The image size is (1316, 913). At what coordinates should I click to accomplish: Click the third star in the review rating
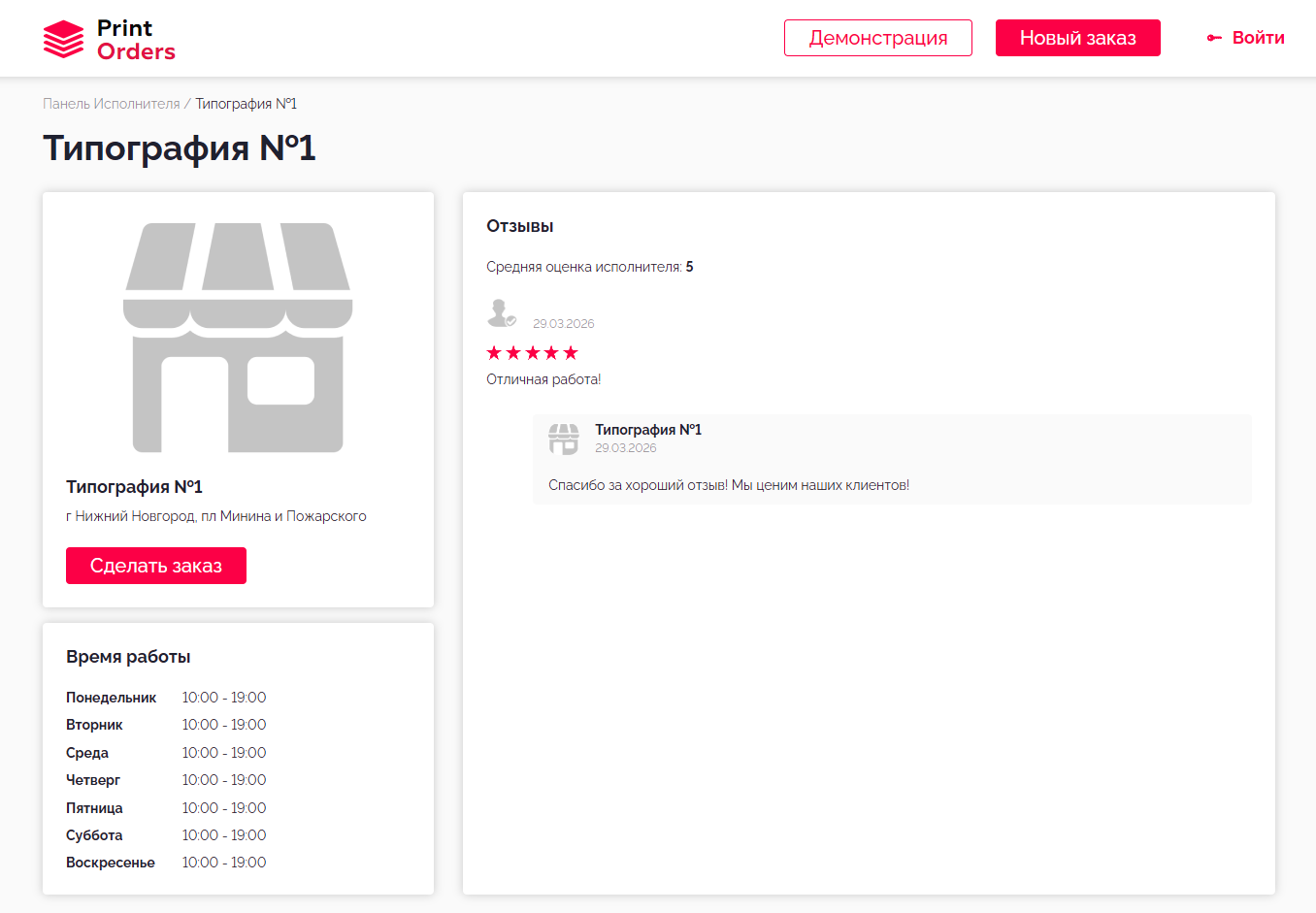point(532,352)
